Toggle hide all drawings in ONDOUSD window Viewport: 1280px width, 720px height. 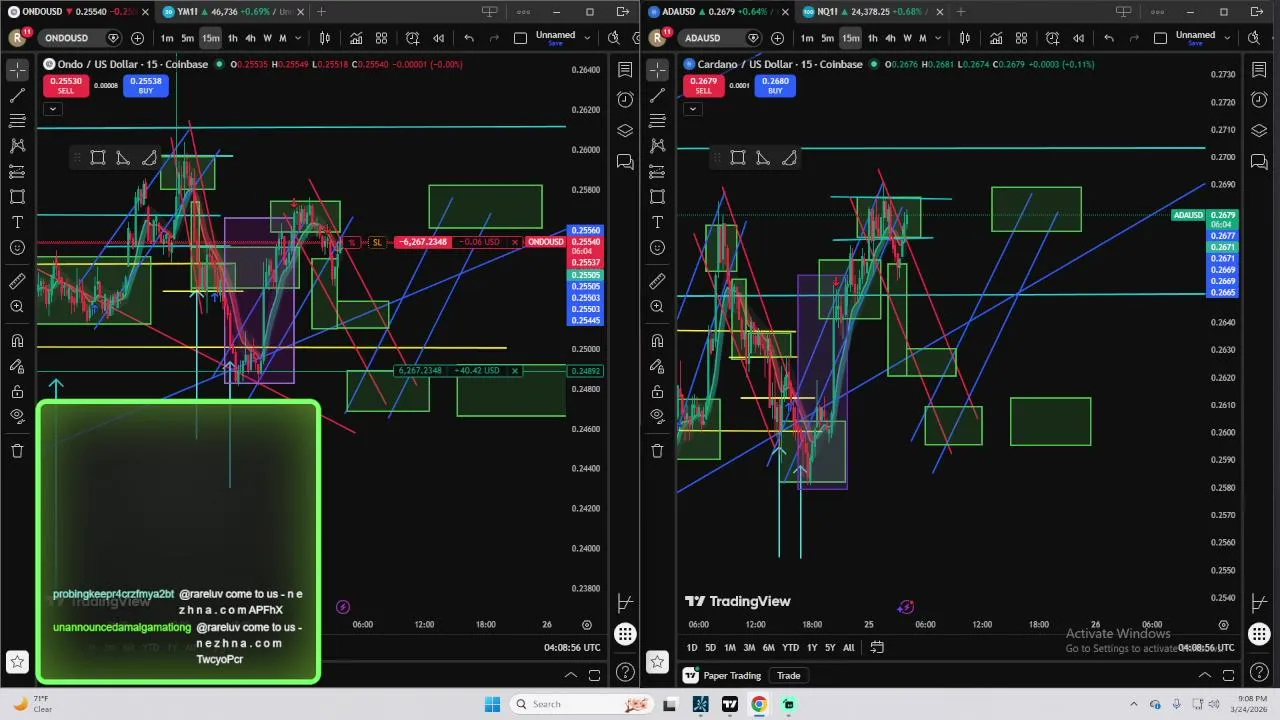pyautogui.click(x=17, y=416)
